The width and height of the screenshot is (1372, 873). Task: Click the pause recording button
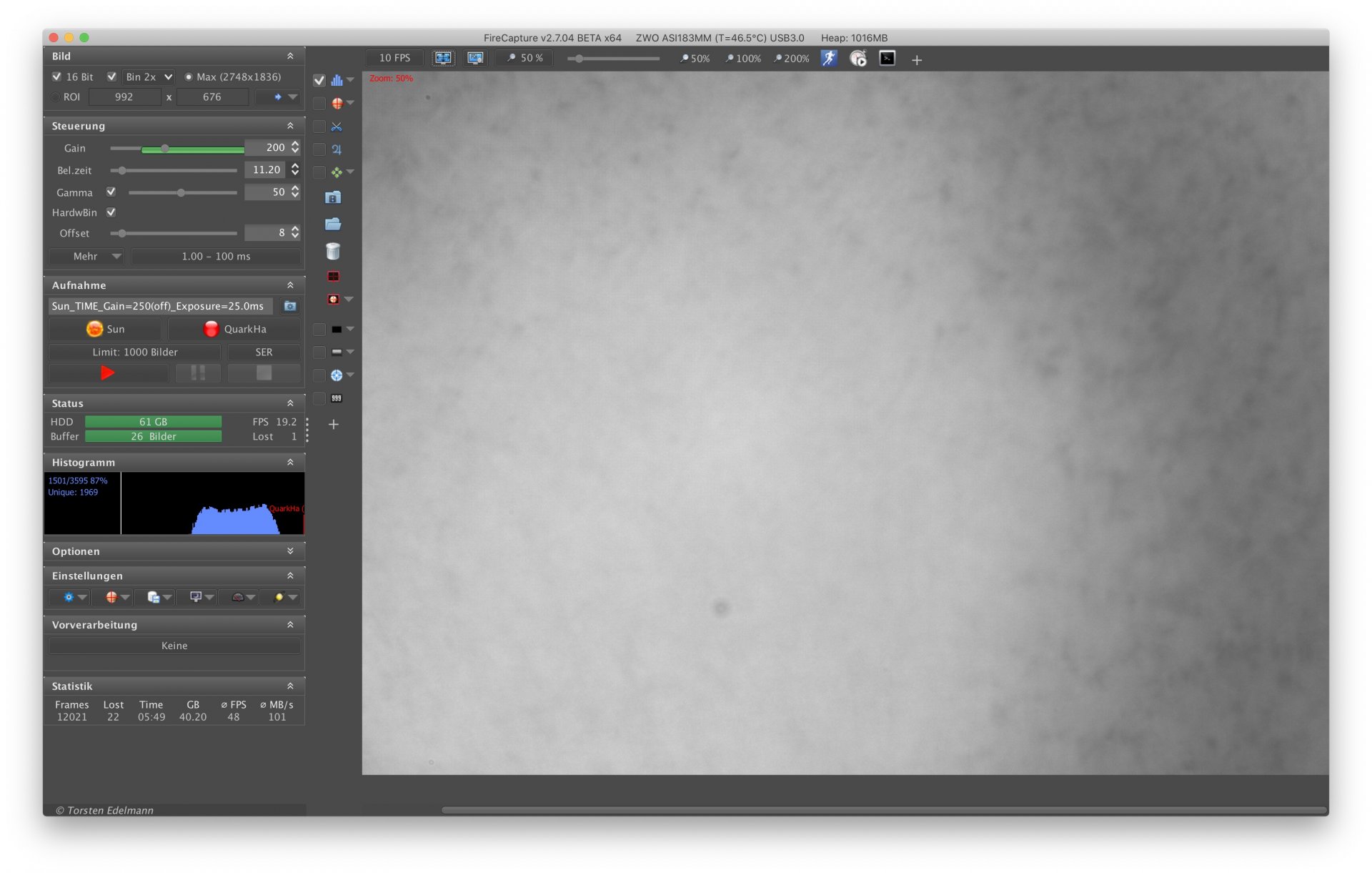198,373
